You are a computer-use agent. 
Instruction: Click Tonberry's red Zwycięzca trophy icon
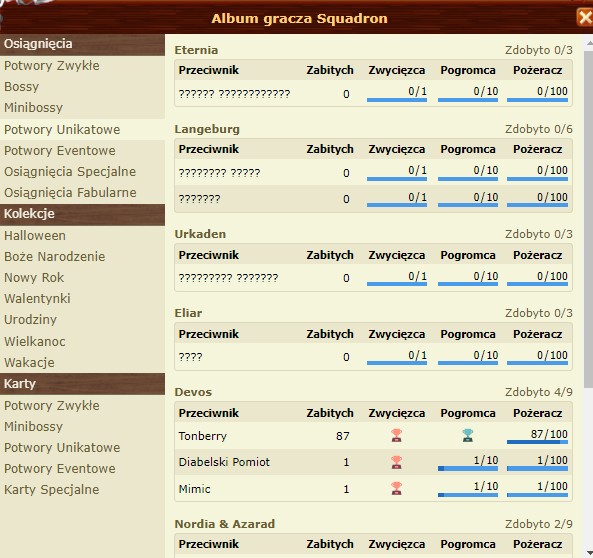click(396, 435)
